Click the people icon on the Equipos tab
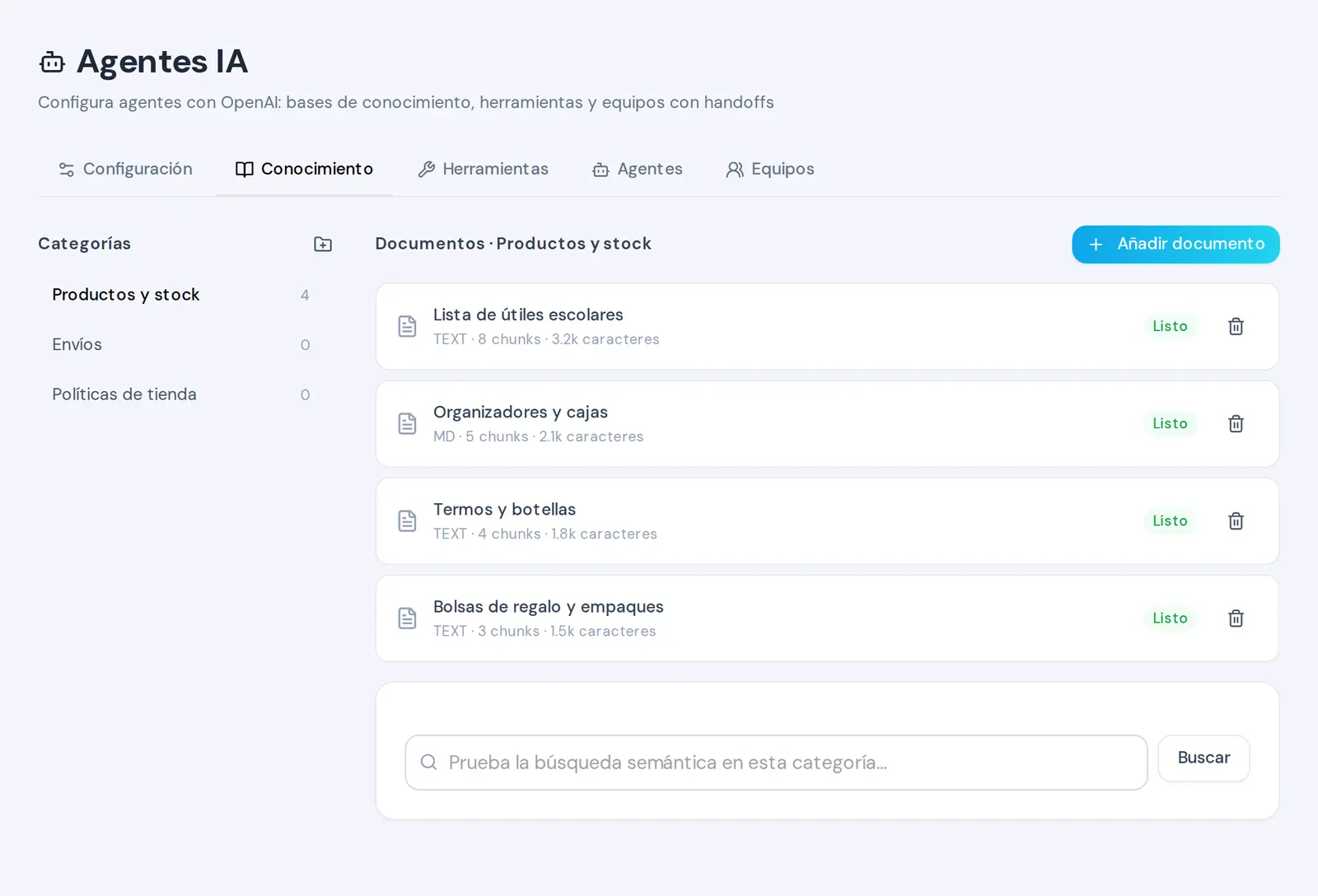The image size is (1318, 896). (x=734, y=169)
